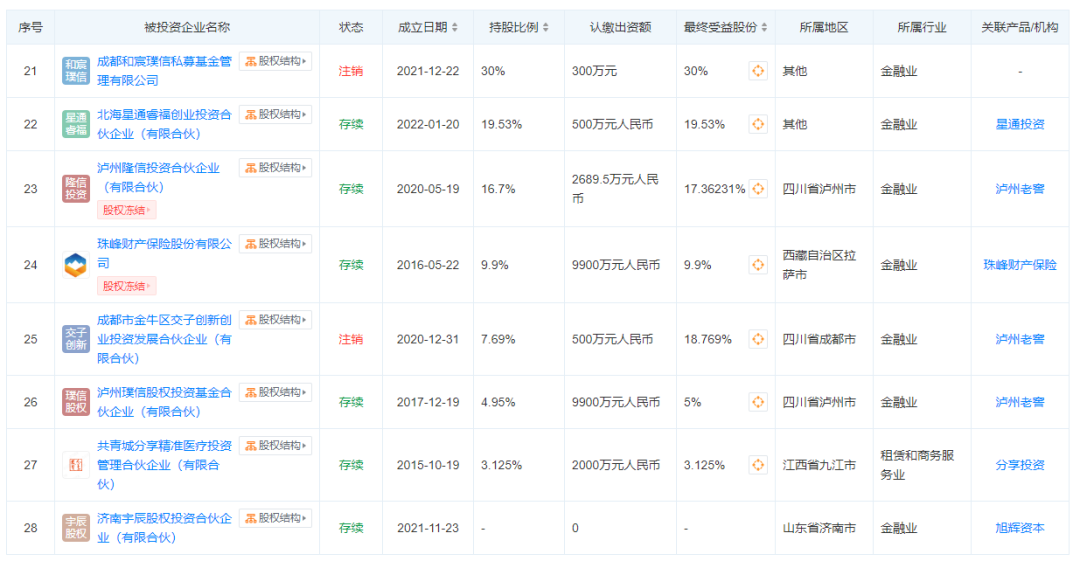Click the target icon next to 18.769%
The image size is (1080, 561).
758,339
